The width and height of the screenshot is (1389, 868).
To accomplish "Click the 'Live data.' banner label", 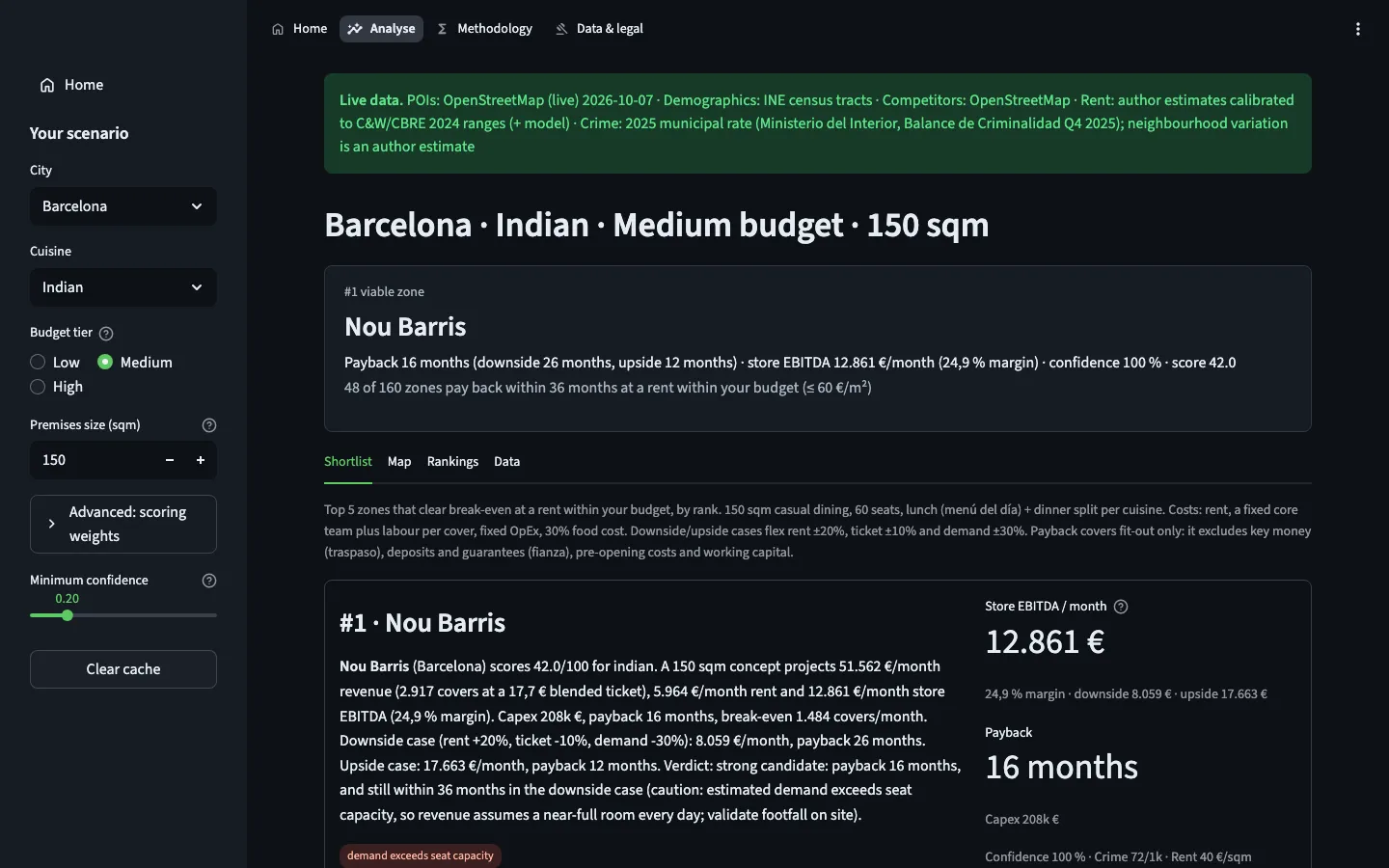I will [371, 100].
